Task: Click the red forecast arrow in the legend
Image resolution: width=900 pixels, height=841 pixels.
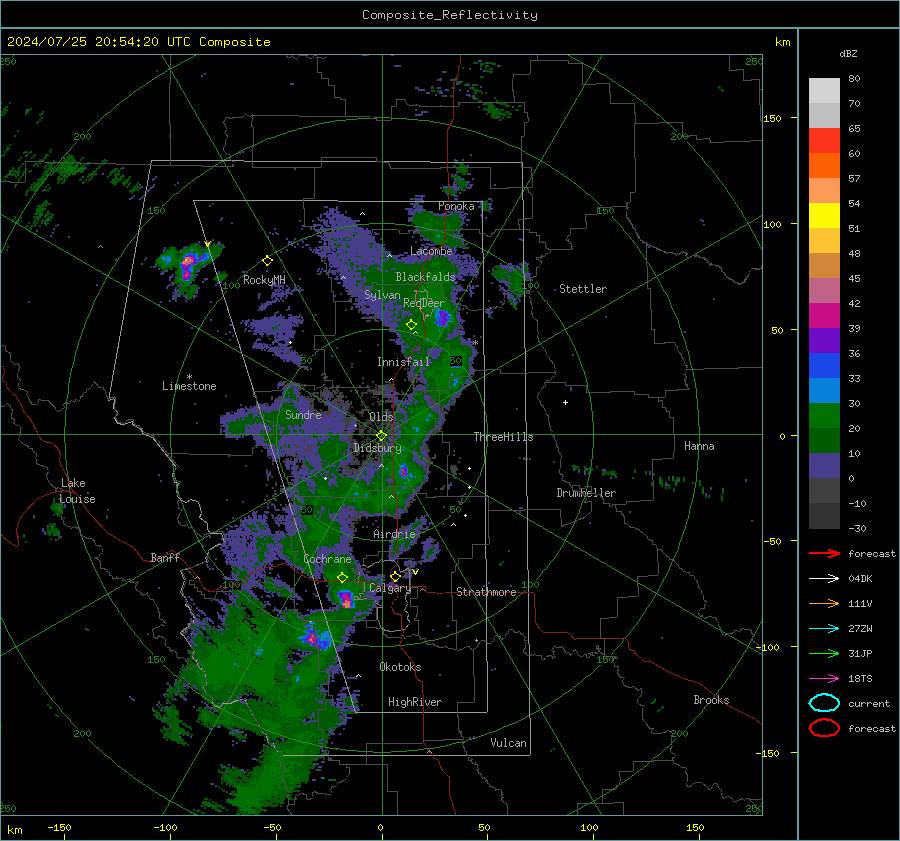Action: (x=824, y=553)
